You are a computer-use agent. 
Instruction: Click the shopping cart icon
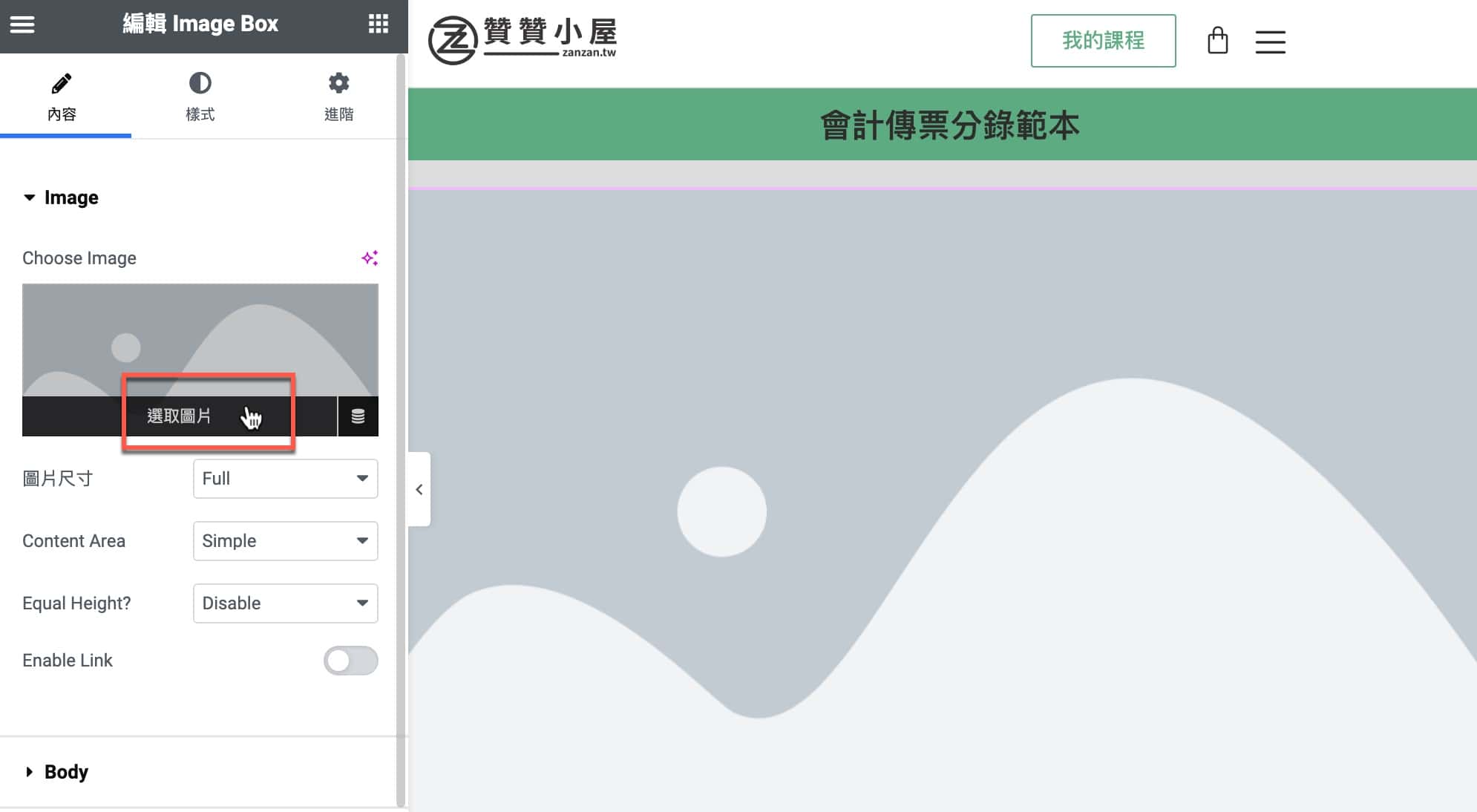click(1218, 41)
